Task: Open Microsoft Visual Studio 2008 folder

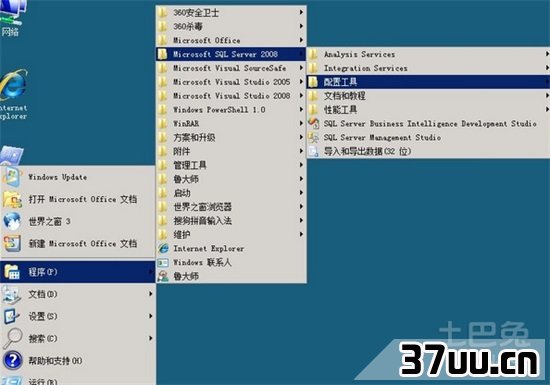Action: 231,96
